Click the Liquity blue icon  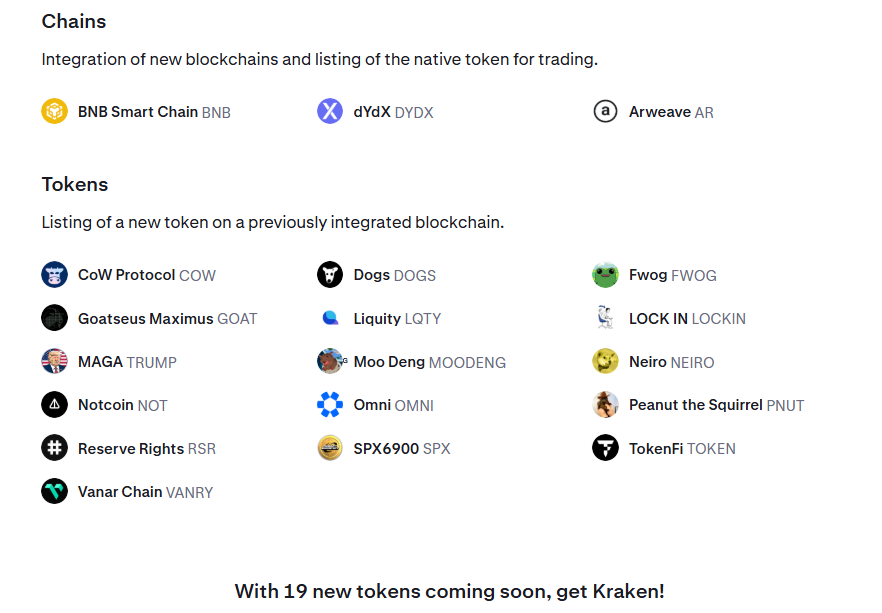330,318
